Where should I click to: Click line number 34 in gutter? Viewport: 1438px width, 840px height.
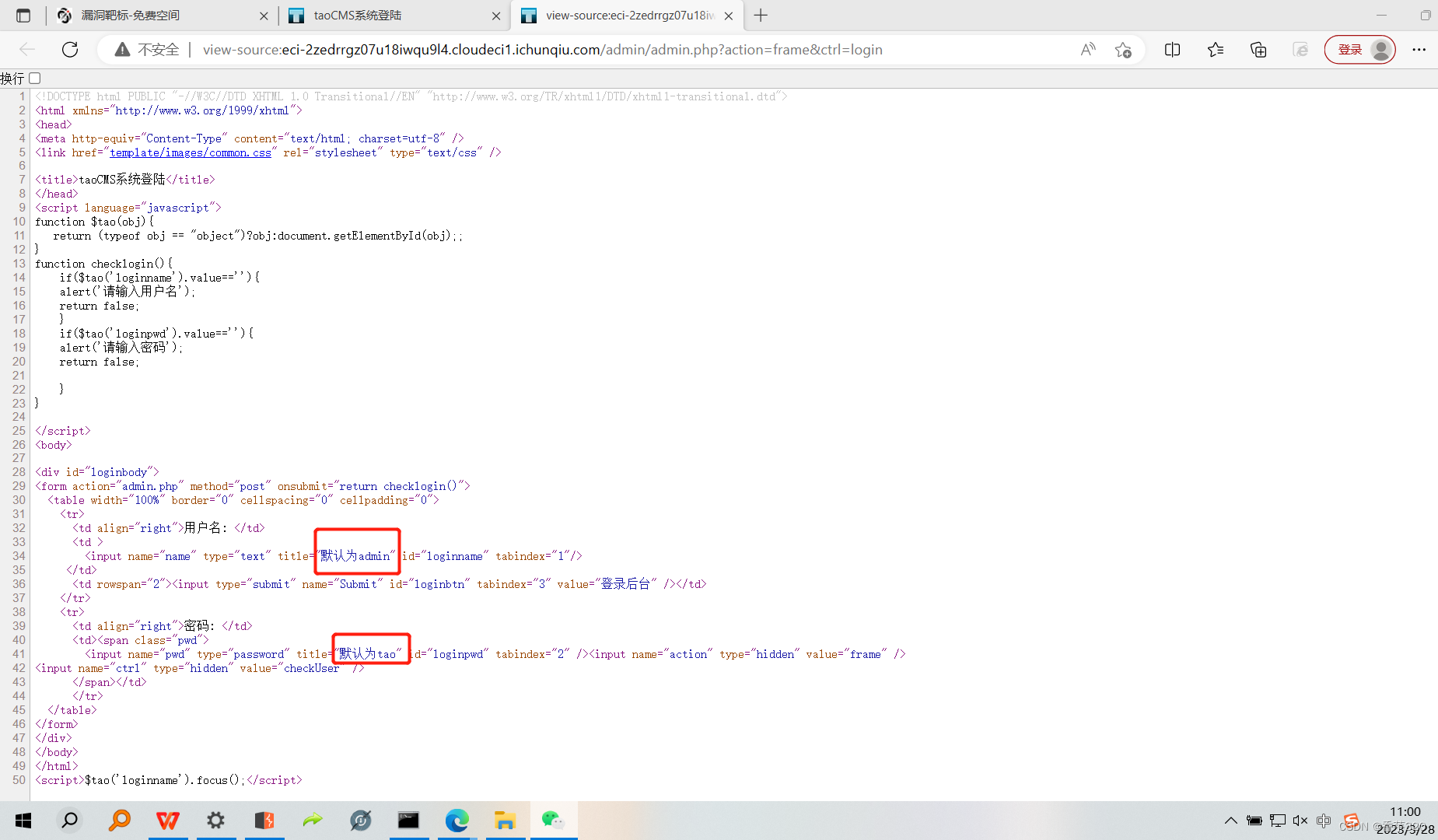[x=19, y=556]
